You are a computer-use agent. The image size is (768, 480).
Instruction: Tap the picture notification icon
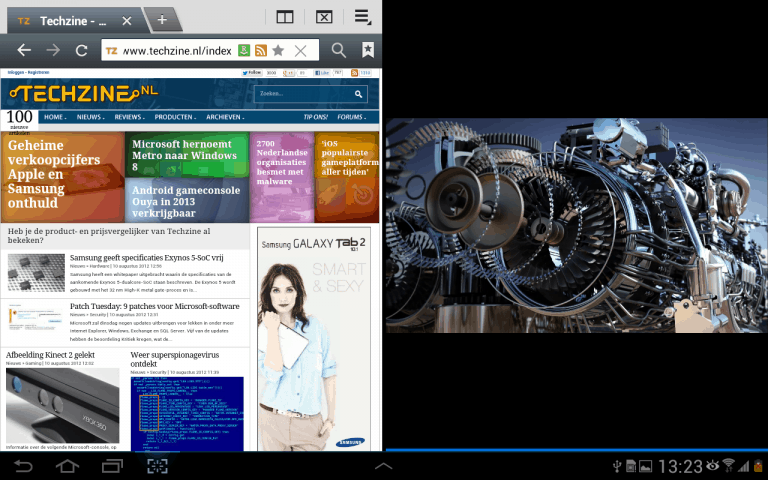[x=646, y=466]
